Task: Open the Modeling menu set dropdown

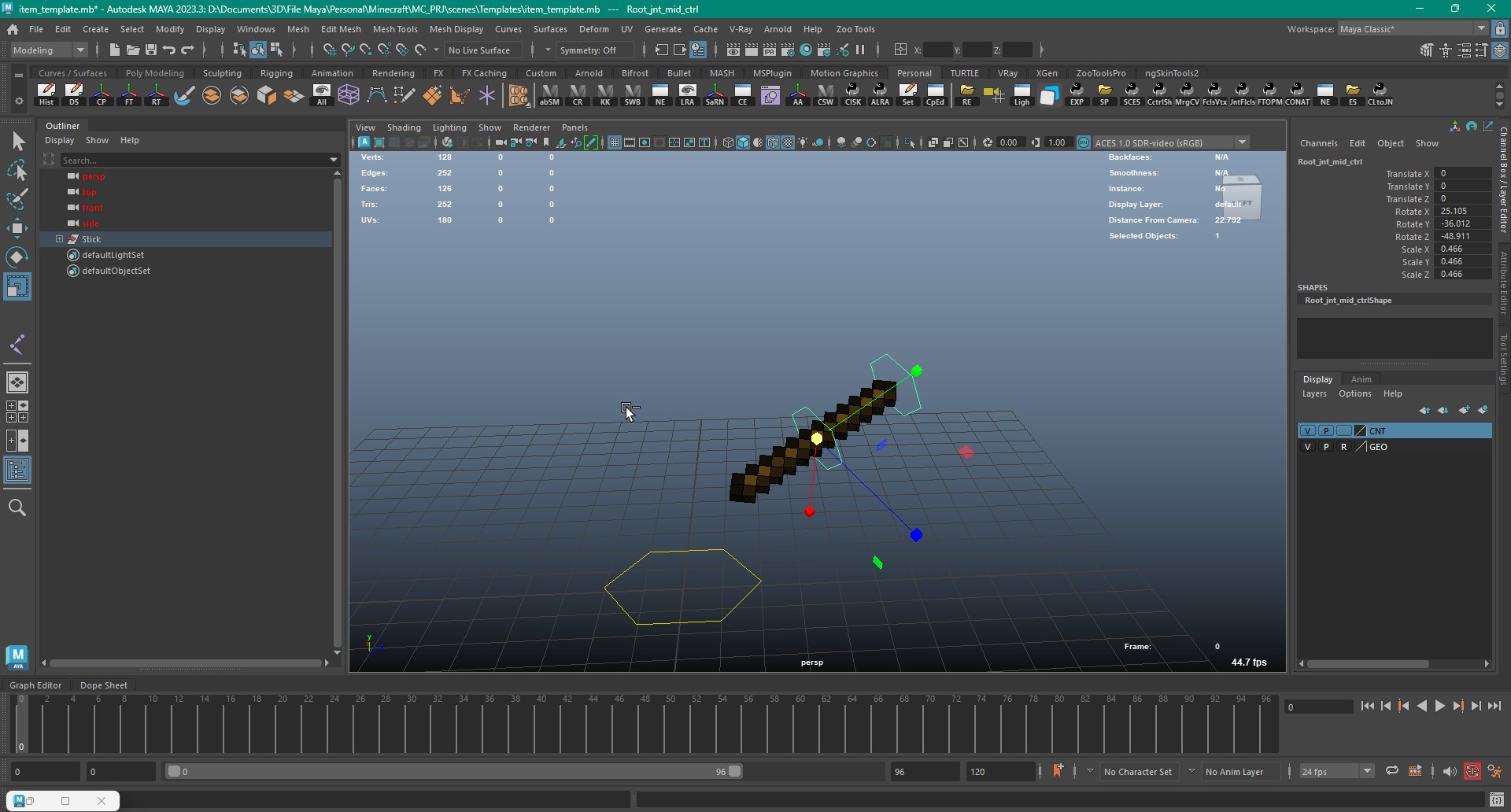Action: click(x=49, y=50)
